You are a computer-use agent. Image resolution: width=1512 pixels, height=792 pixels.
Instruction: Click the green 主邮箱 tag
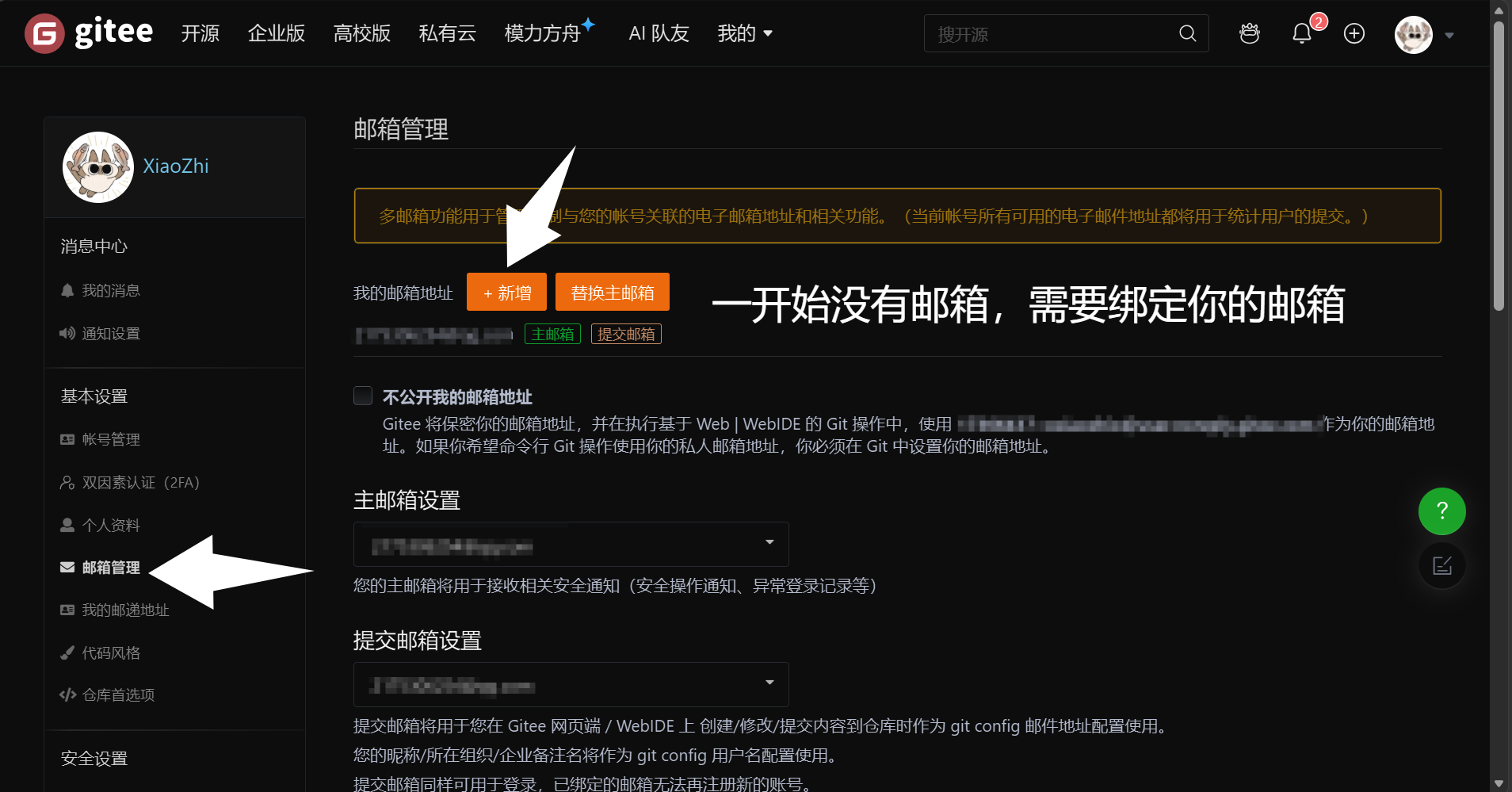552,334
